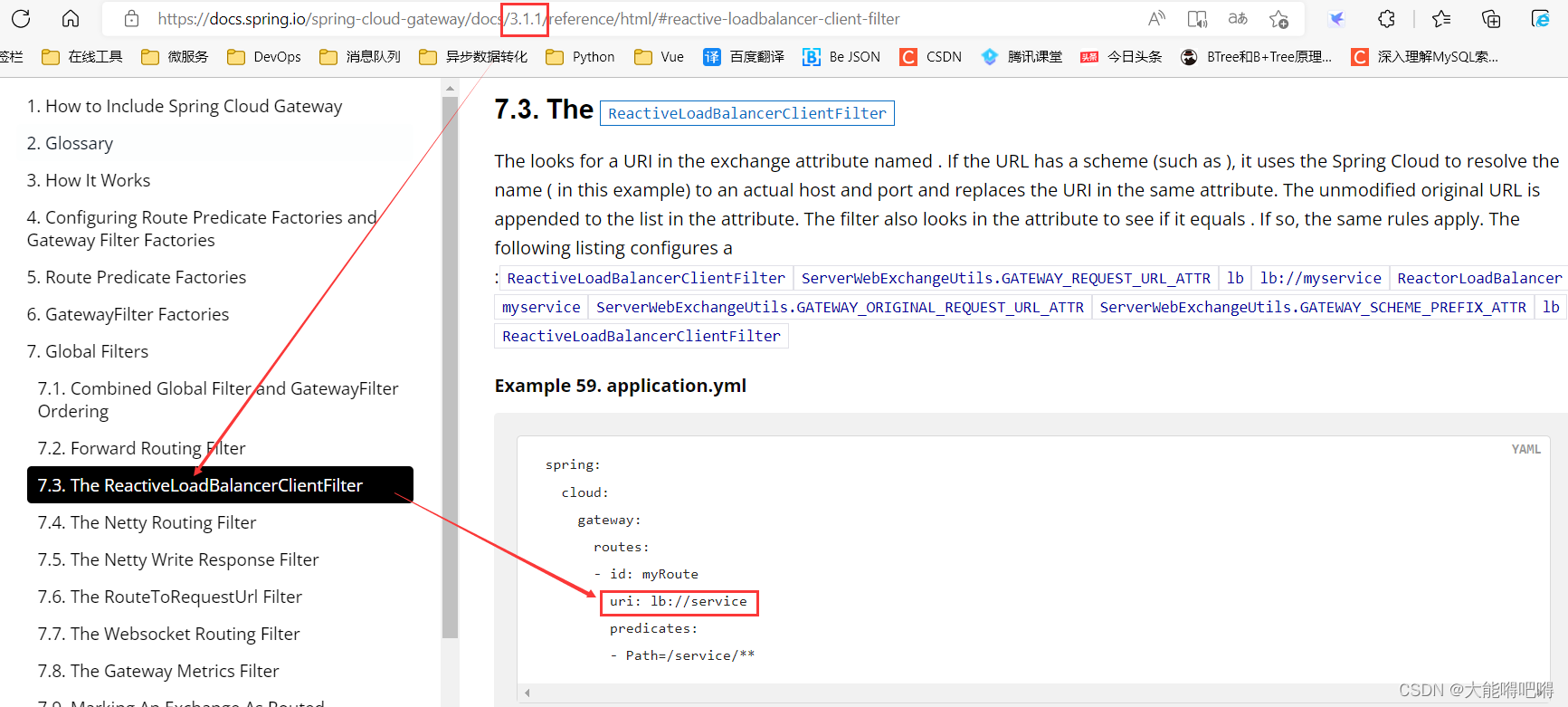Open Configuring Route Predicate Factories section

click(202, 228)
